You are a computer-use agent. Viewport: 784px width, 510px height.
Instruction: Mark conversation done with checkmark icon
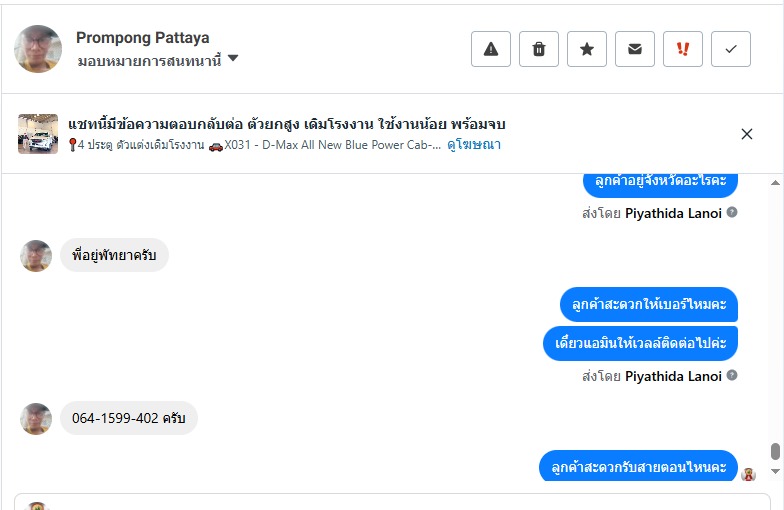coord(731,49)
